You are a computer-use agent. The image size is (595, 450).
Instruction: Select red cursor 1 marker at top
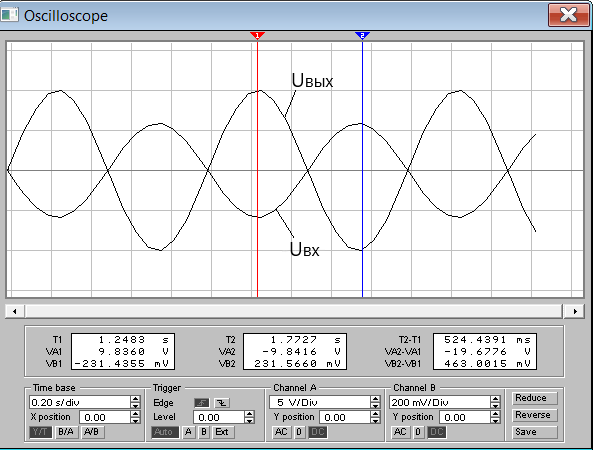tap(257, 36)
